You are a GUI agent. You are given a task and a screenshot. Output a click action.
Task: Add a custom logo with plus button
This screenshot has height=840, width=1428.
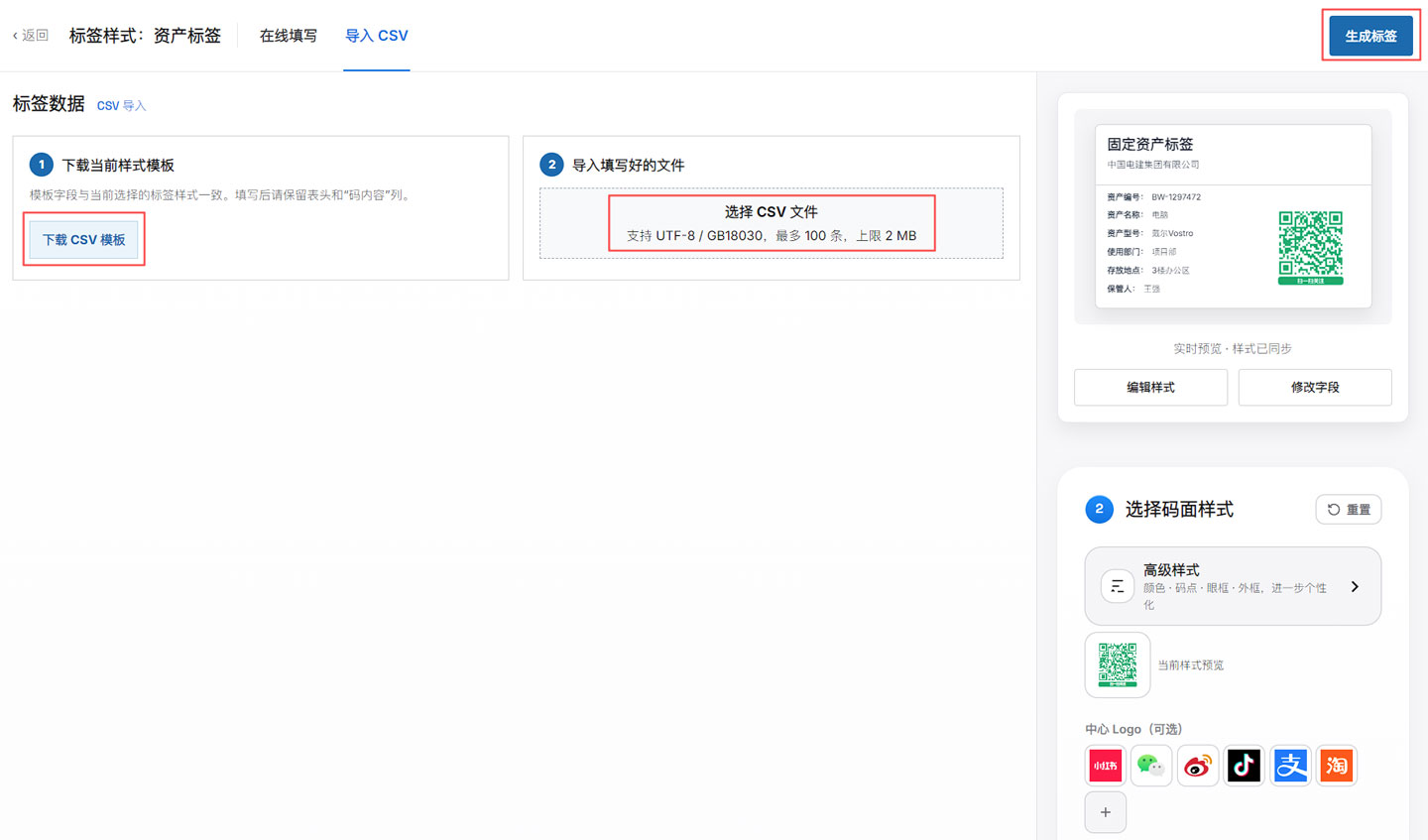click(1106, 812)
